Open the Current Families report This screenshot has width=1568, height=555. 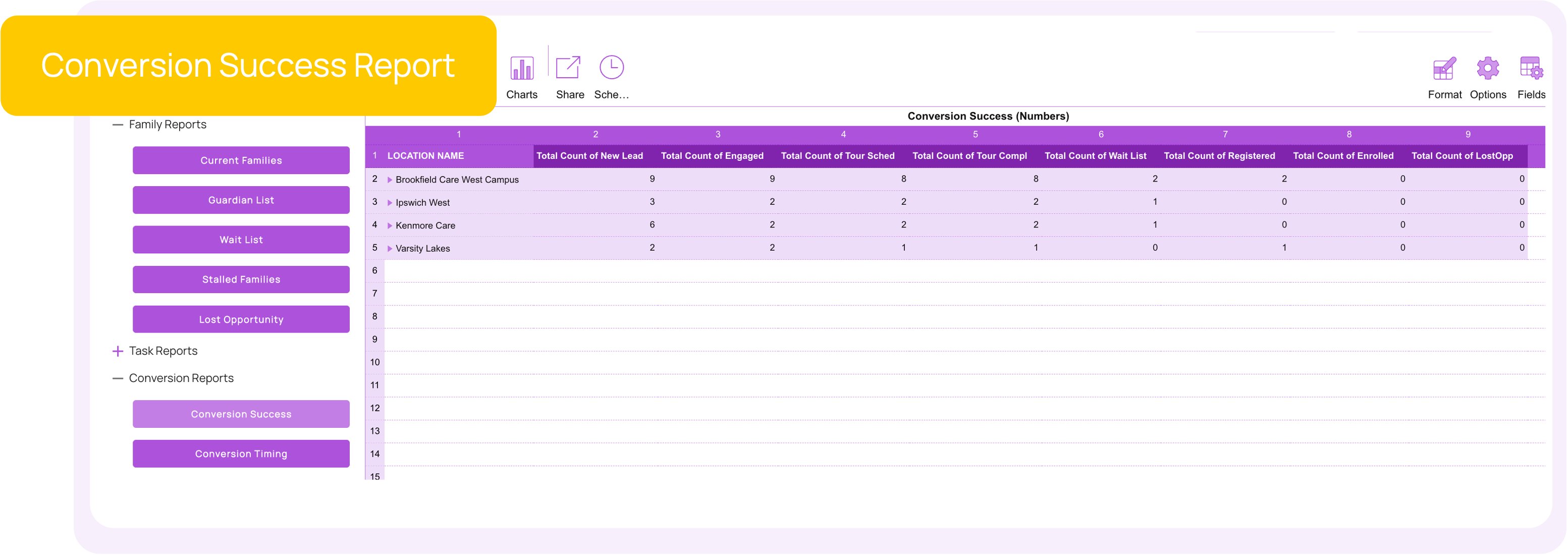point(241,160)
